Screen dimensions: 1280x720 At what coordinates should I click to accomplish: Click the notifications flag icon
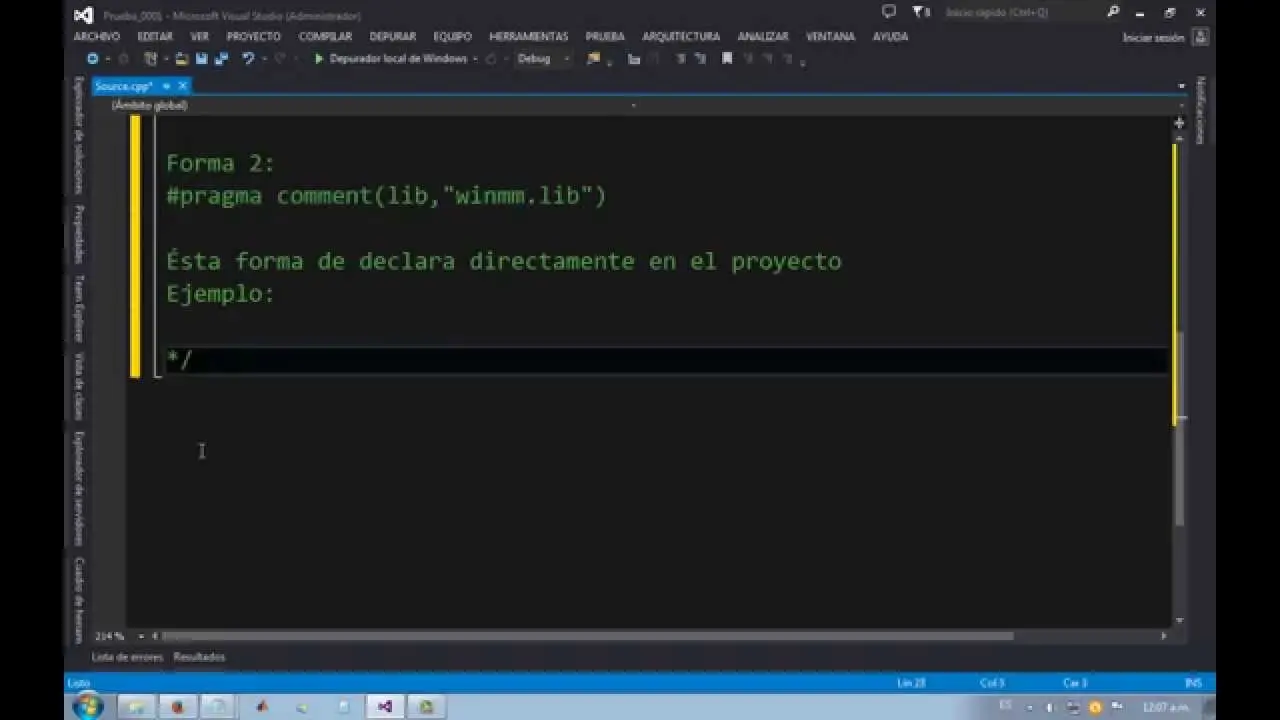[x=917, y=13]
